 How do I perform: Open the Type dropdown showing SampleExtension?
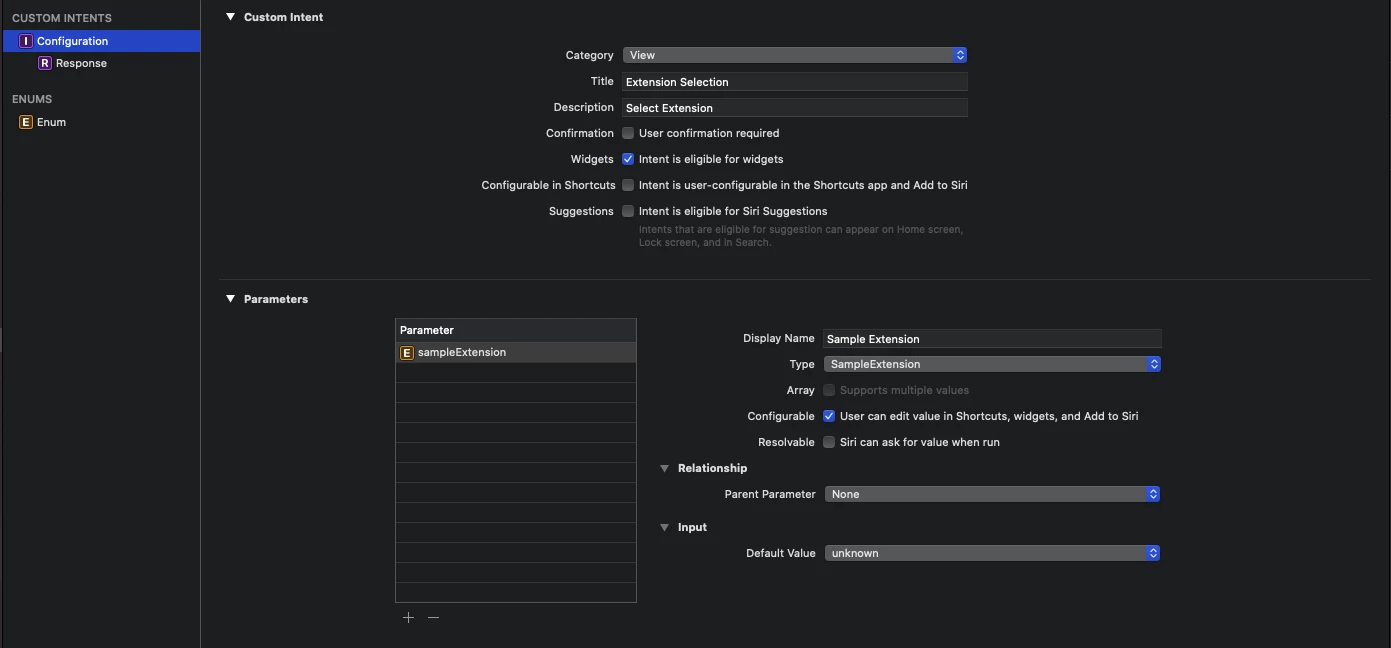tap(991, 364)
